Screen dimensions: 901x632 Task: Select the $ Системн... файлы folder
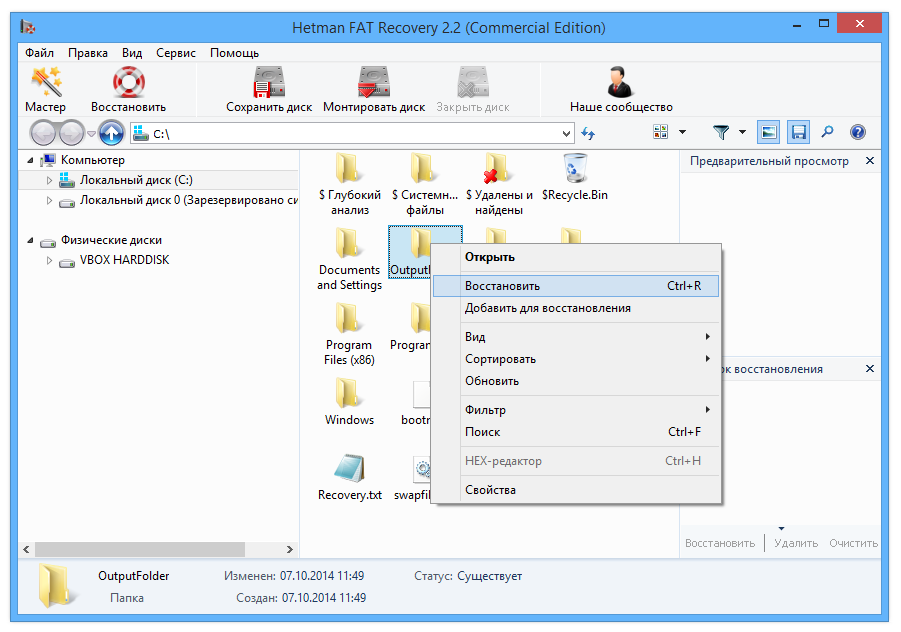(425, 185)
